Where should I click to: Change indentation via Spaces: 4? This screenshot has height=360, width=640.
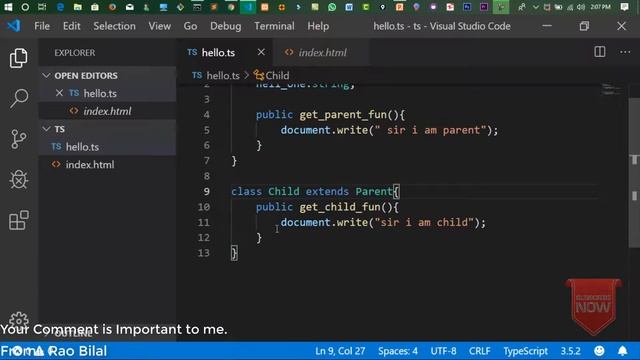[398, 351]
